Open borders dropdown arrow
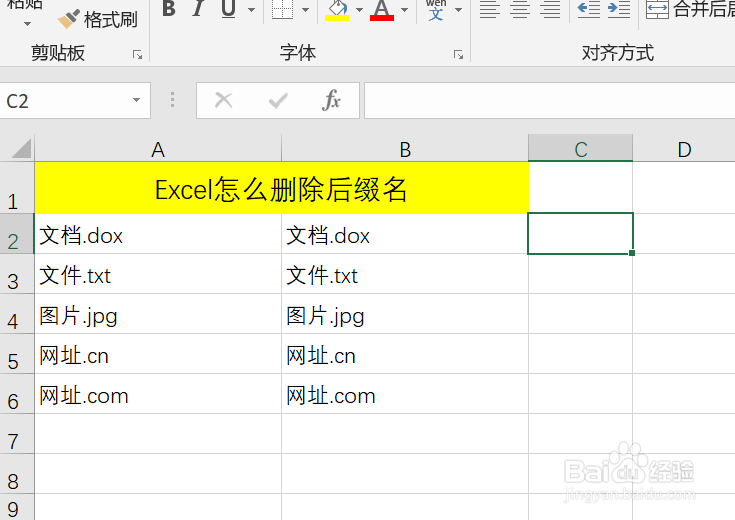This screenshot has width=735, height=520. [x=306, y=9]
